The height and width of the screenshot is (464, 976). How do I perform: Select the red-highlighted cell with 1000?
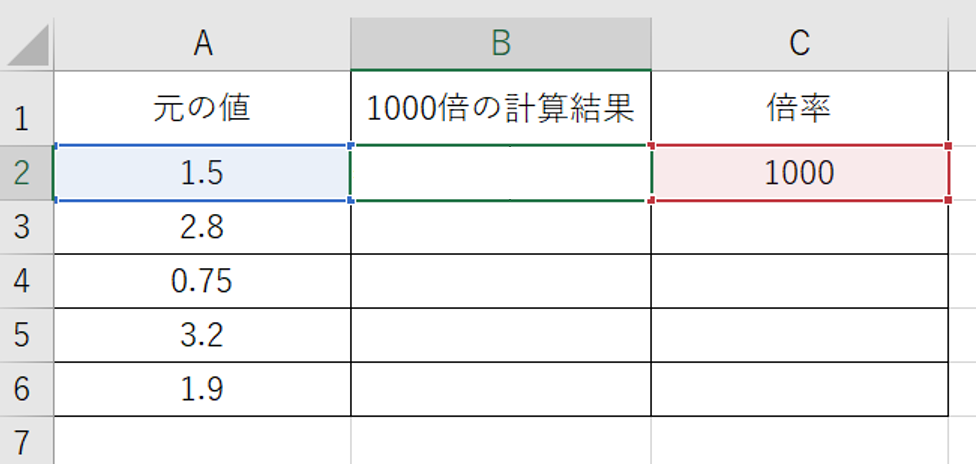(800, 173)
